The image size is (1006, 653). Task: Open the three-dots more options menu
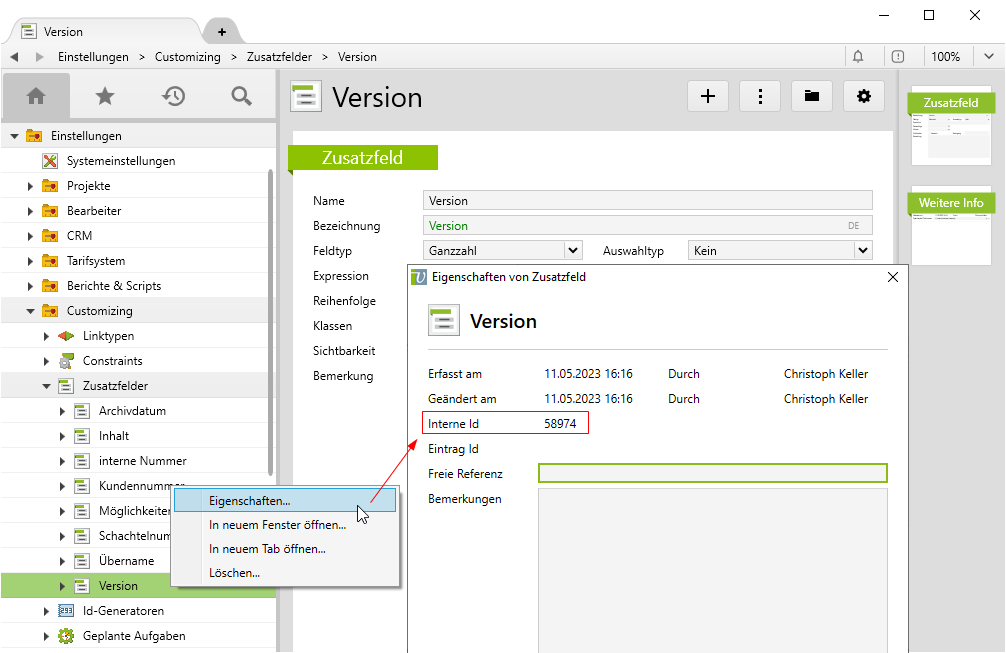pos(760,96)
